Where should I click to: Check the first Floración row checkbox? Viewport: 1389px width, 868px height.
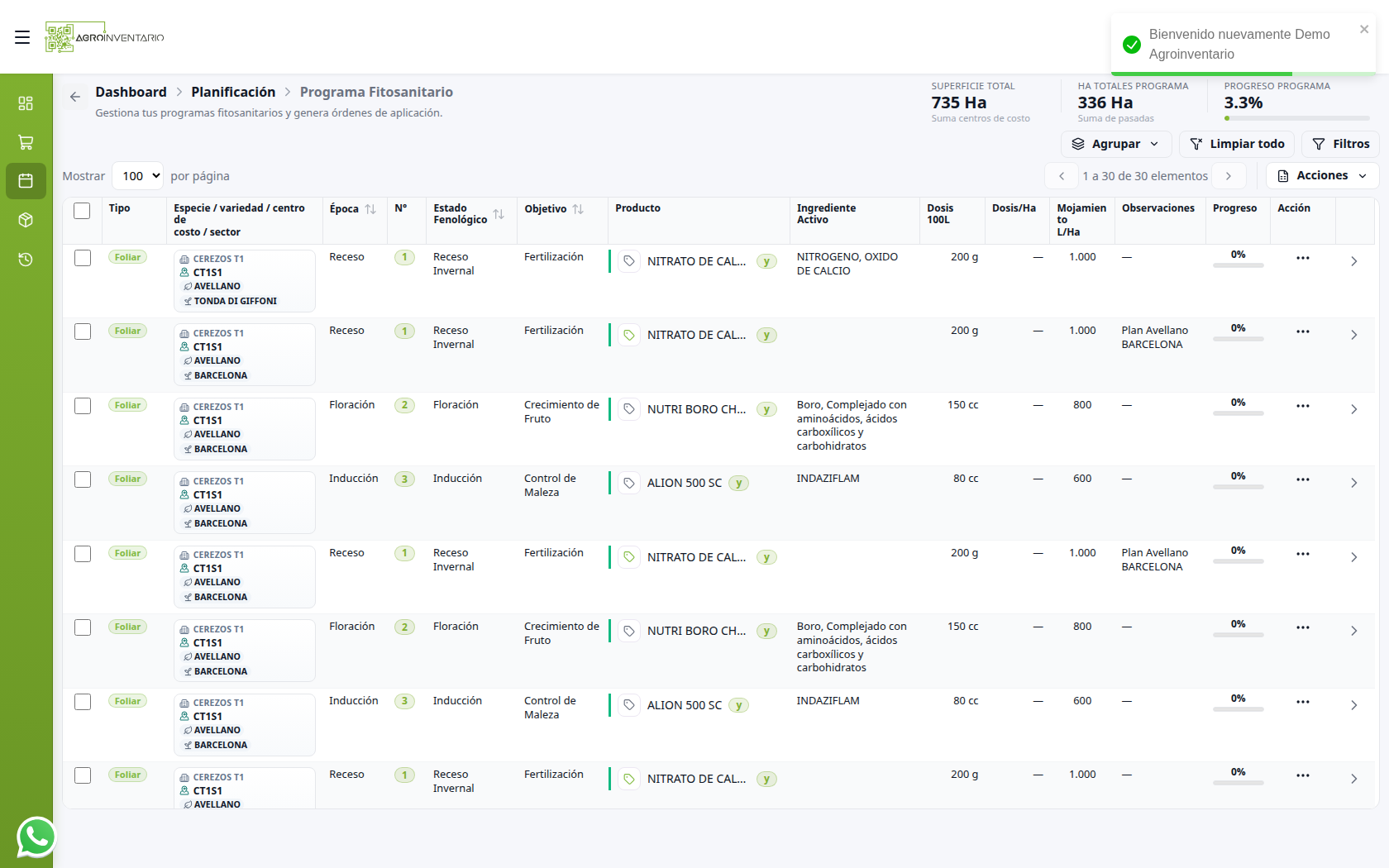coord(83,406)
